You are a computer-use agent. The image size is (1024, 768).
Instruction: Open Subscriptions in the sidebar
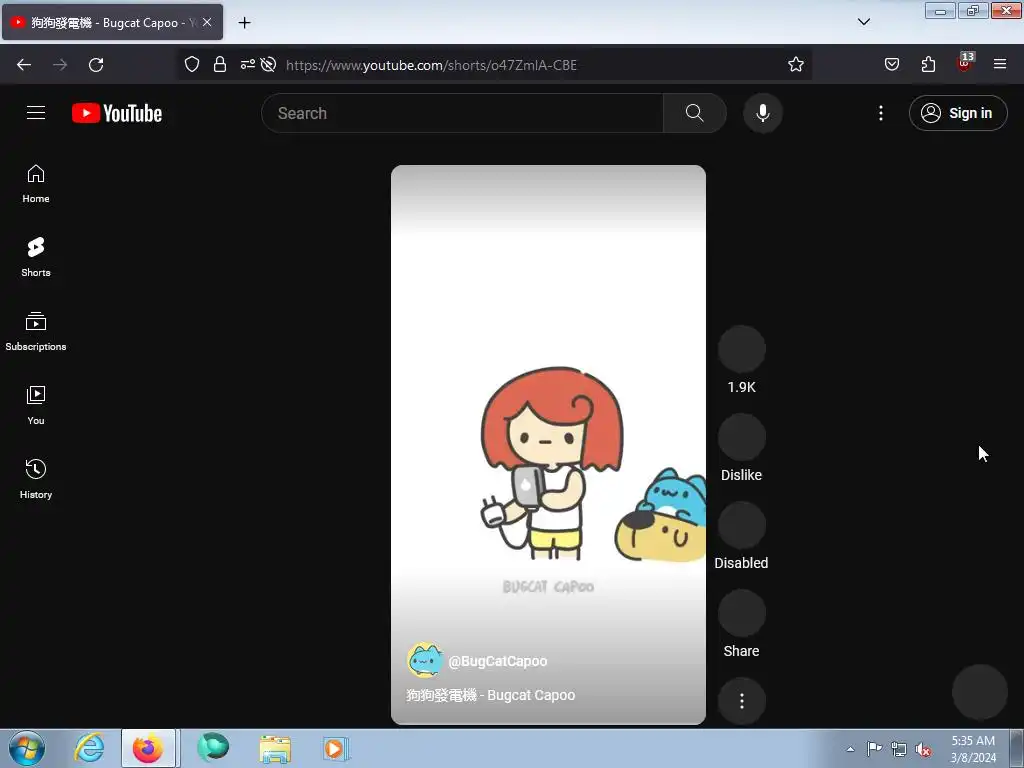36,331
